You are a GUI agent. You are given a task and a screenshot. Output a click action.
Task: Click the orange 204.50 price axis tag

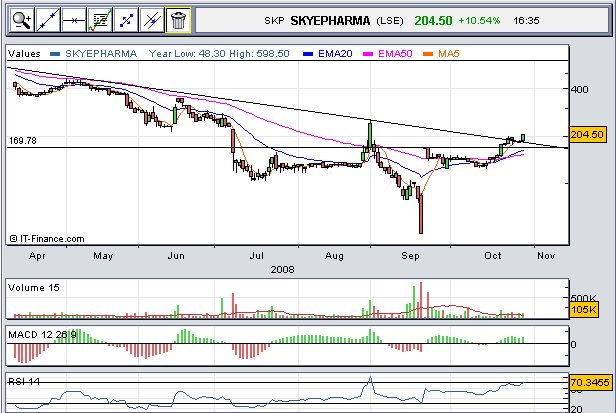[x=586, y=134]
